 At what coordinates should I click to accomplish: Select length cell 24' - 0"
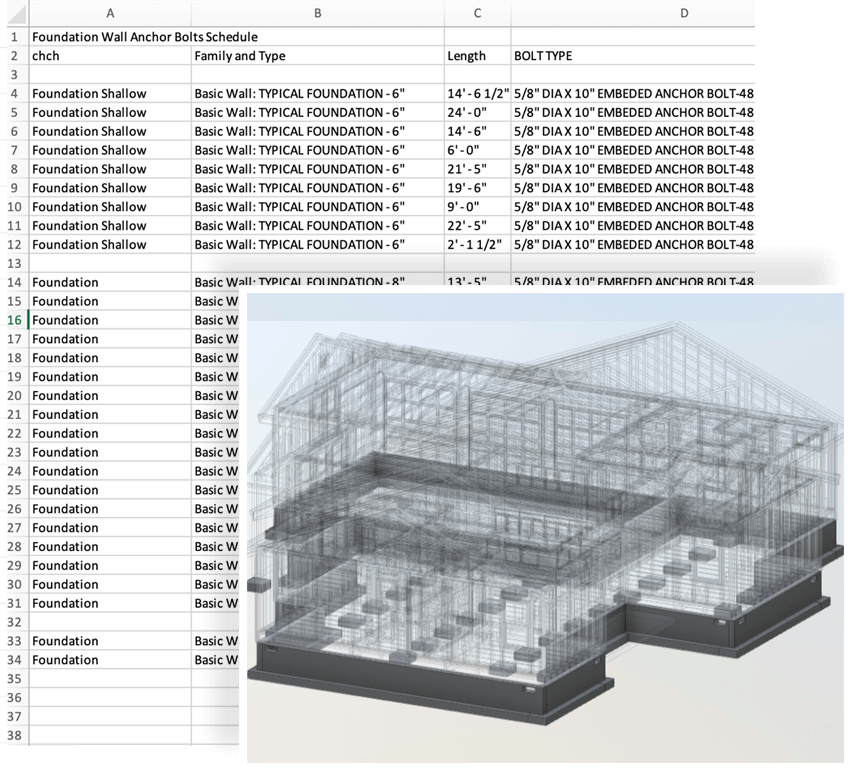[x=477, y=112]
